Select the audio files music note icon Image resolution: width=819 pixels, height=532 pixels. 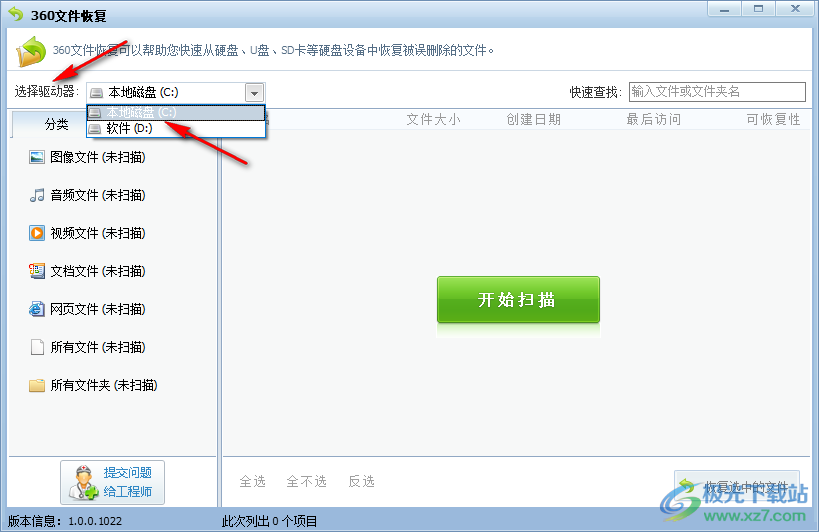coord(37,195)
